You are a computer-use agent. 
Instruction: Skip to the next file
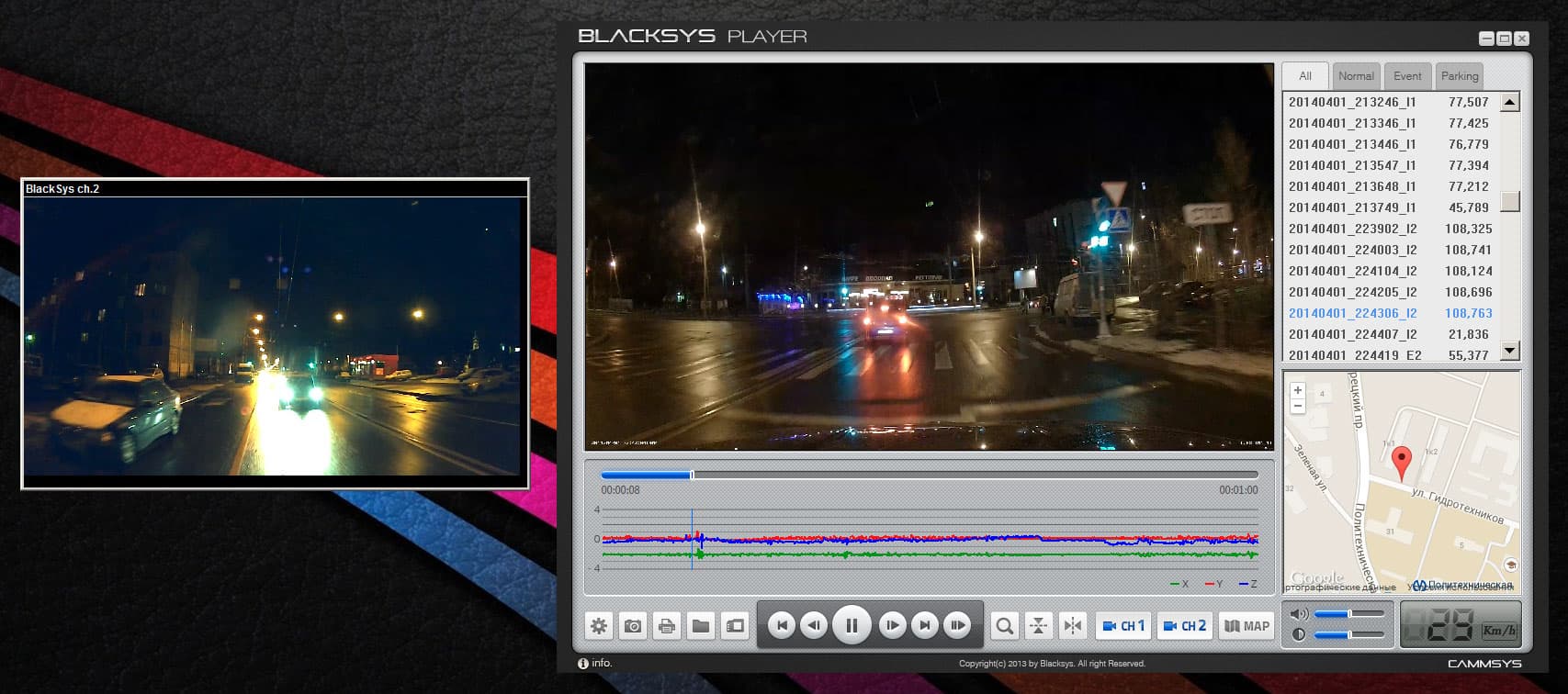pyautogui.click(x=925, y=626)
